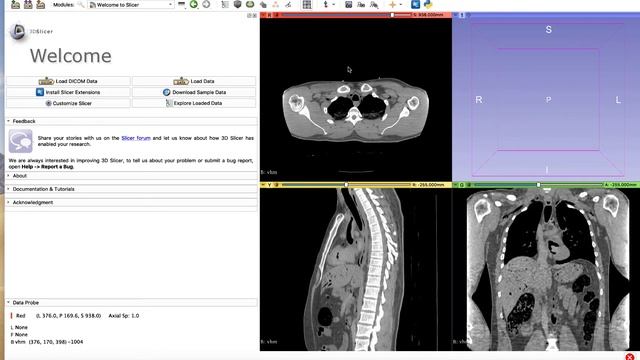This screenshot has width=640, height=360.
Task: Open the Modules selector dropdown
Action: 131,5
